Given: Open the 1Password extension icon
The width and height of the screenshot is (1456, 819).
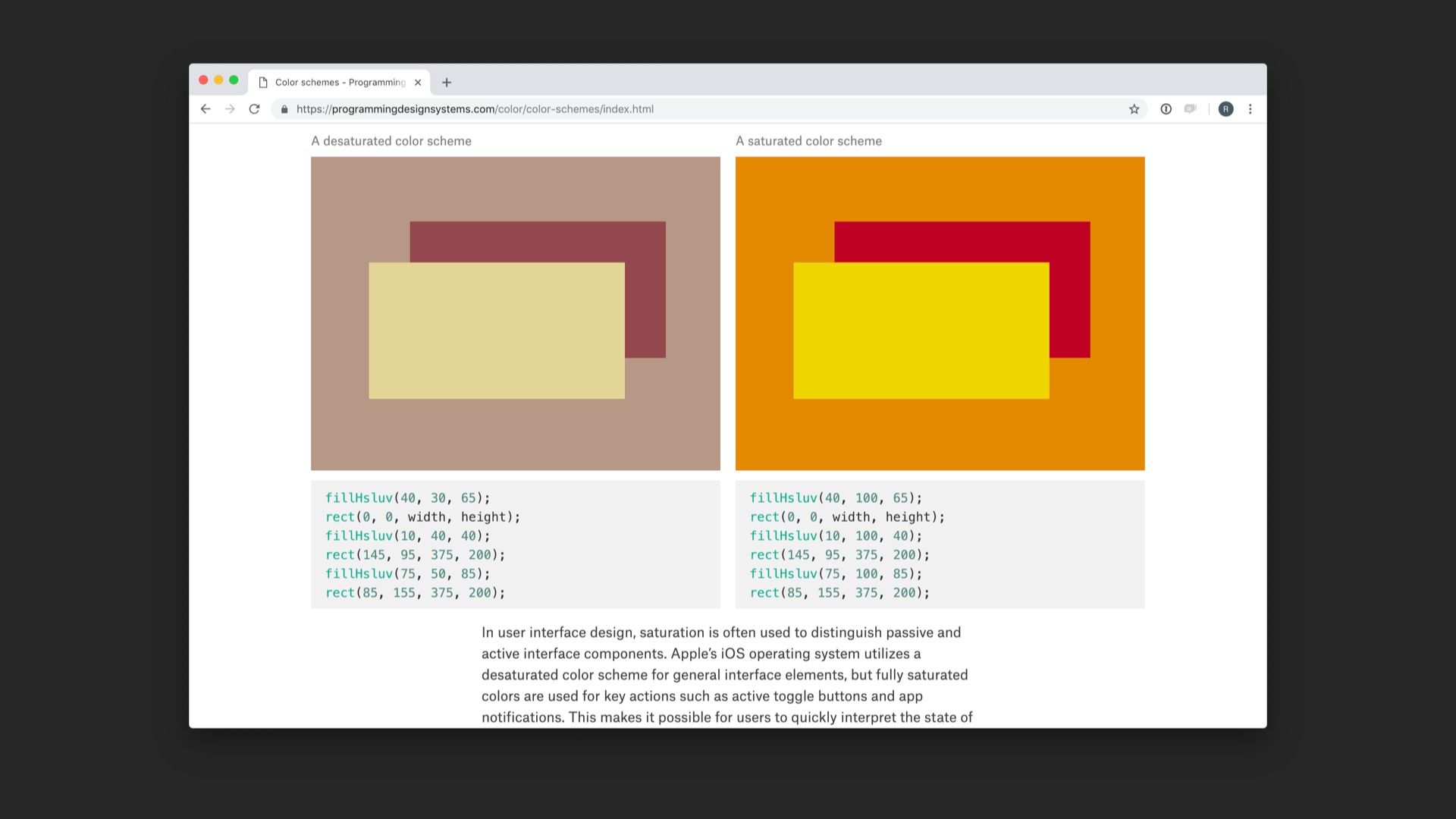Looking at the screenshot, I should pyautogui.click(x=1166, y=109).
